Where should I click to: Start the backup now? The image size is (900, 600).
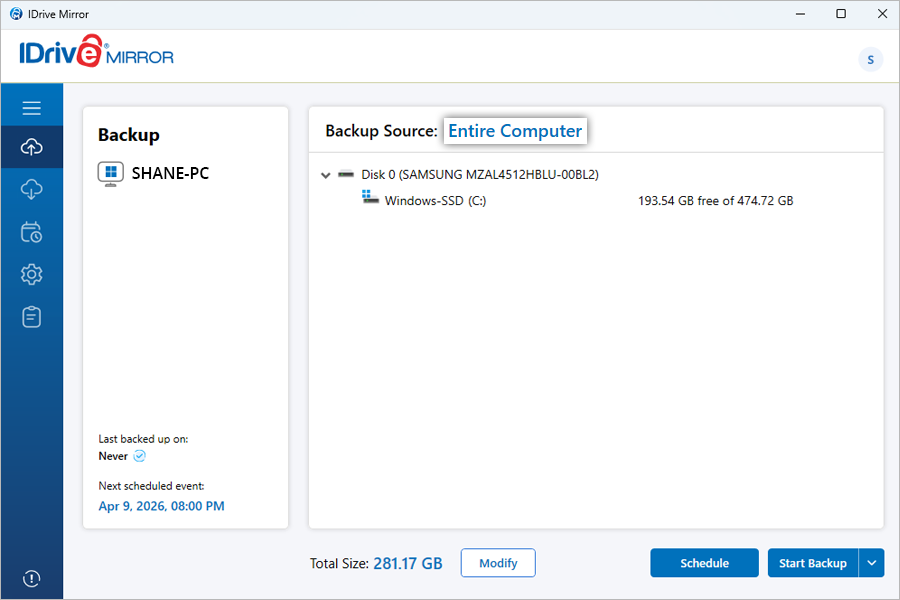tap(812, 563)
